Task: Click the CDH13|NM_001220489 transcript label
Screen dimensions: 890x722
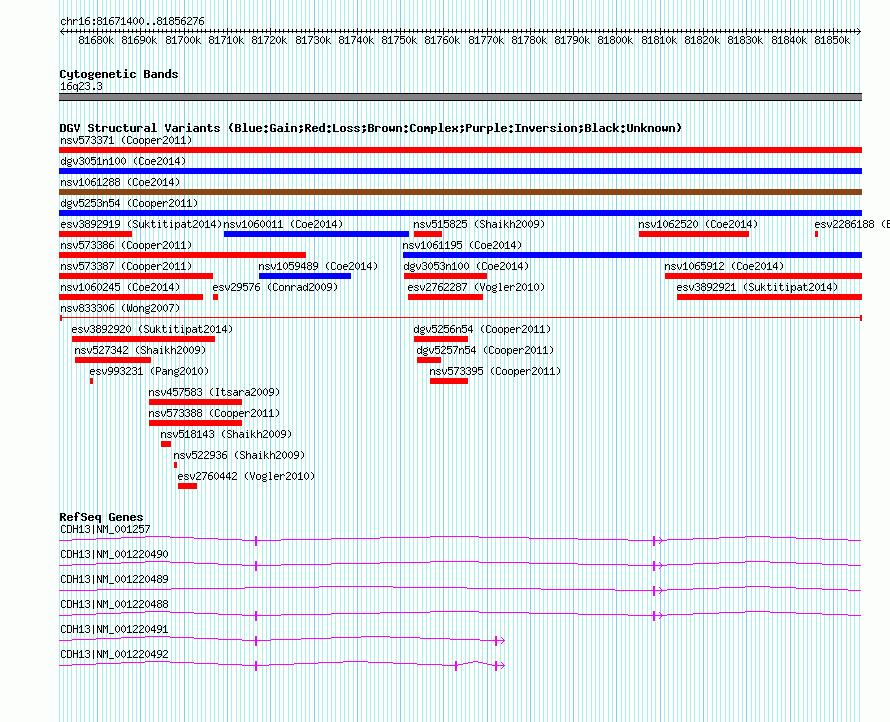Action: pos(114,579)
